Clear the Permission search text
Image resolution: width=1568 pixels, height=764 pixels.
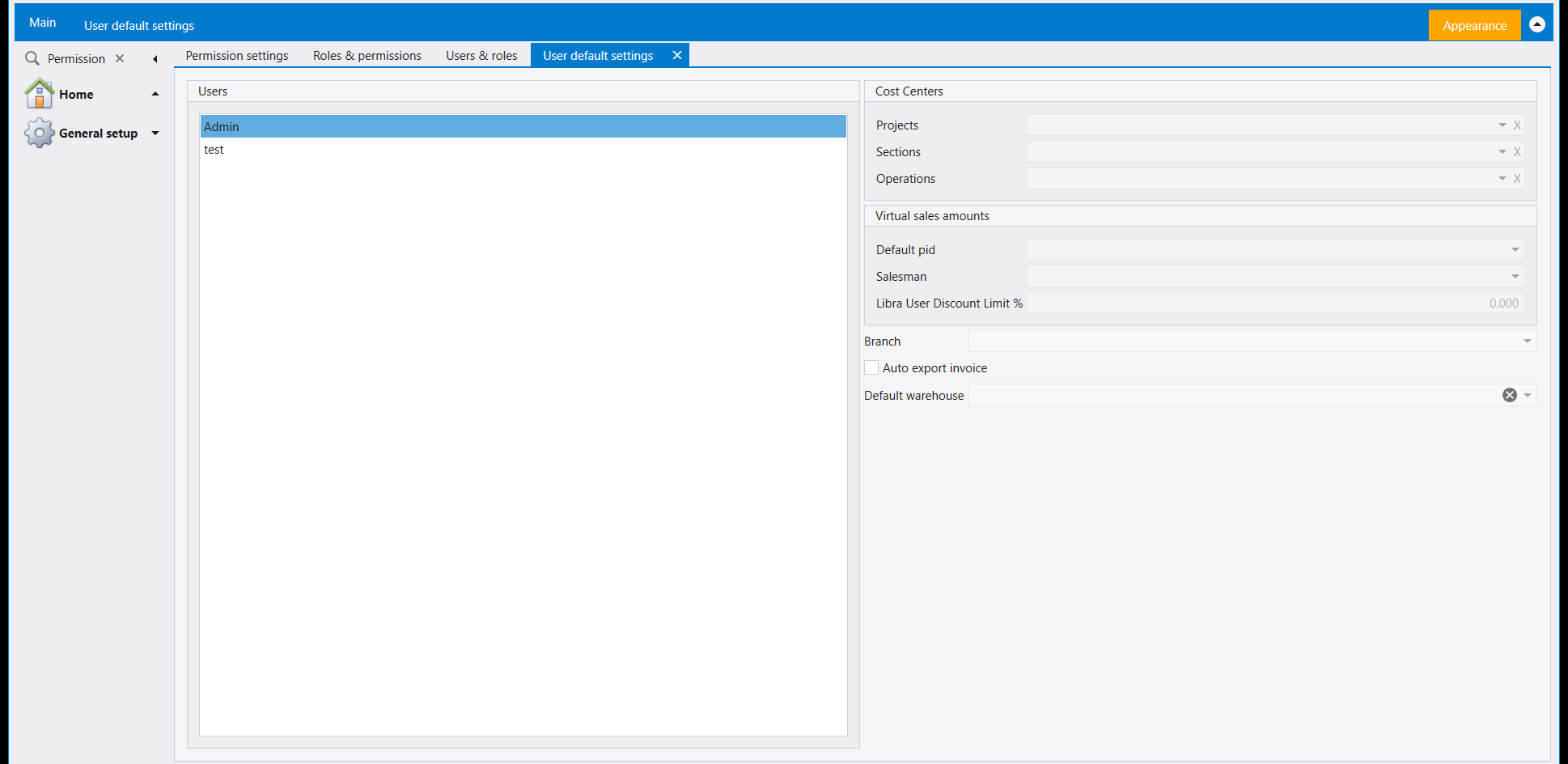click(x=120, y=58)
